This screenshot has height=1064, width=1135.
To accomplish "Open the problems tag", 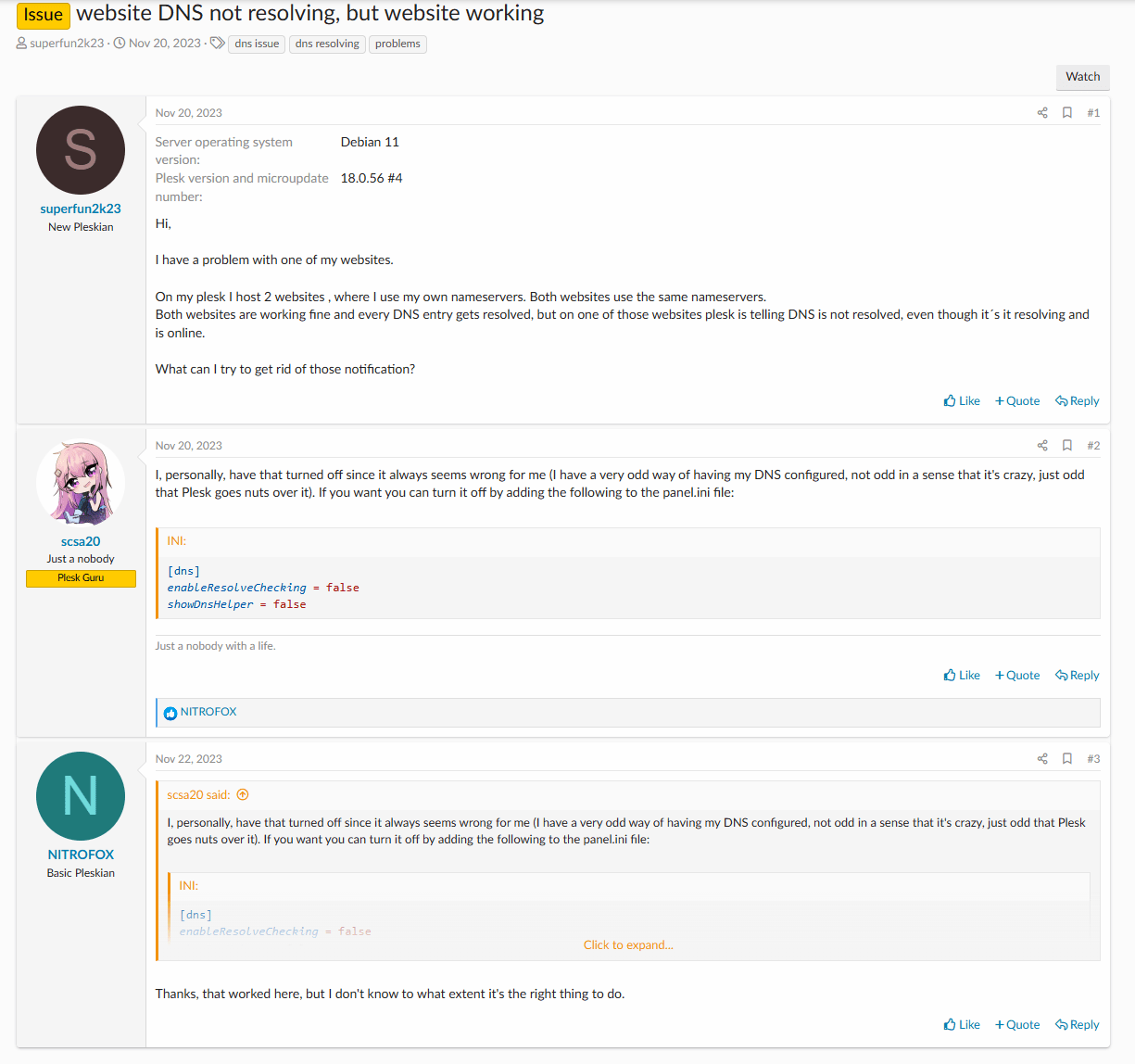I will 397,44.
